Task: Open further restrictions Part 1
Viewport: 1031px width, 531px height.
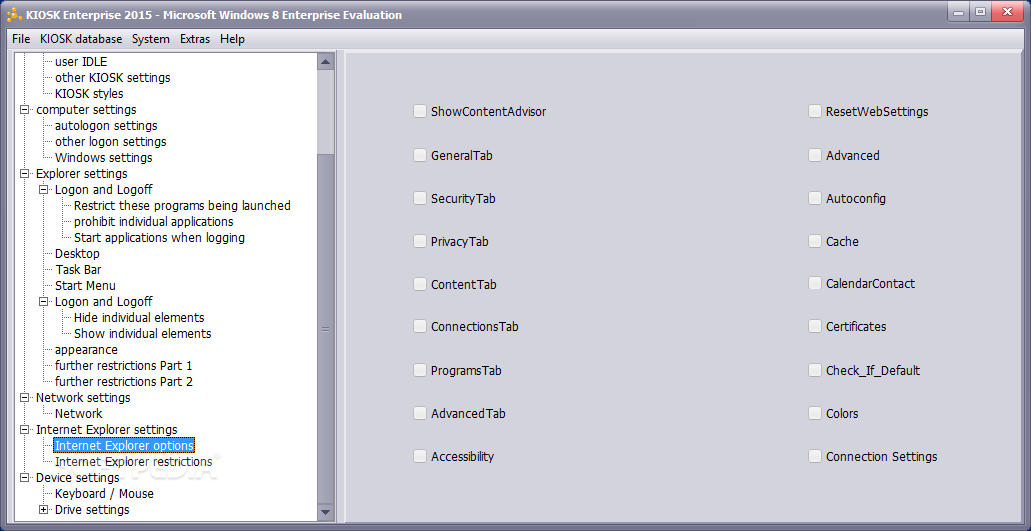Action: click(x=124, y=365)
